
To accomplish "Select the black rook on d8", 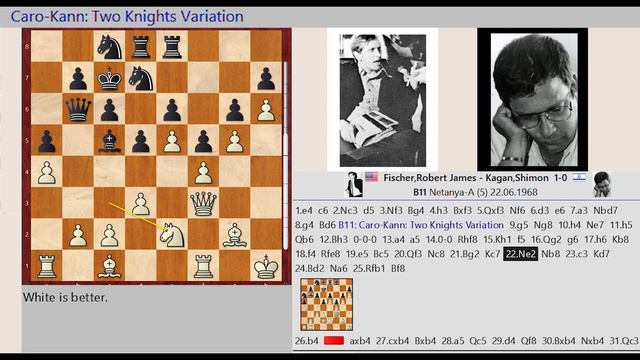I will point(140,47).
